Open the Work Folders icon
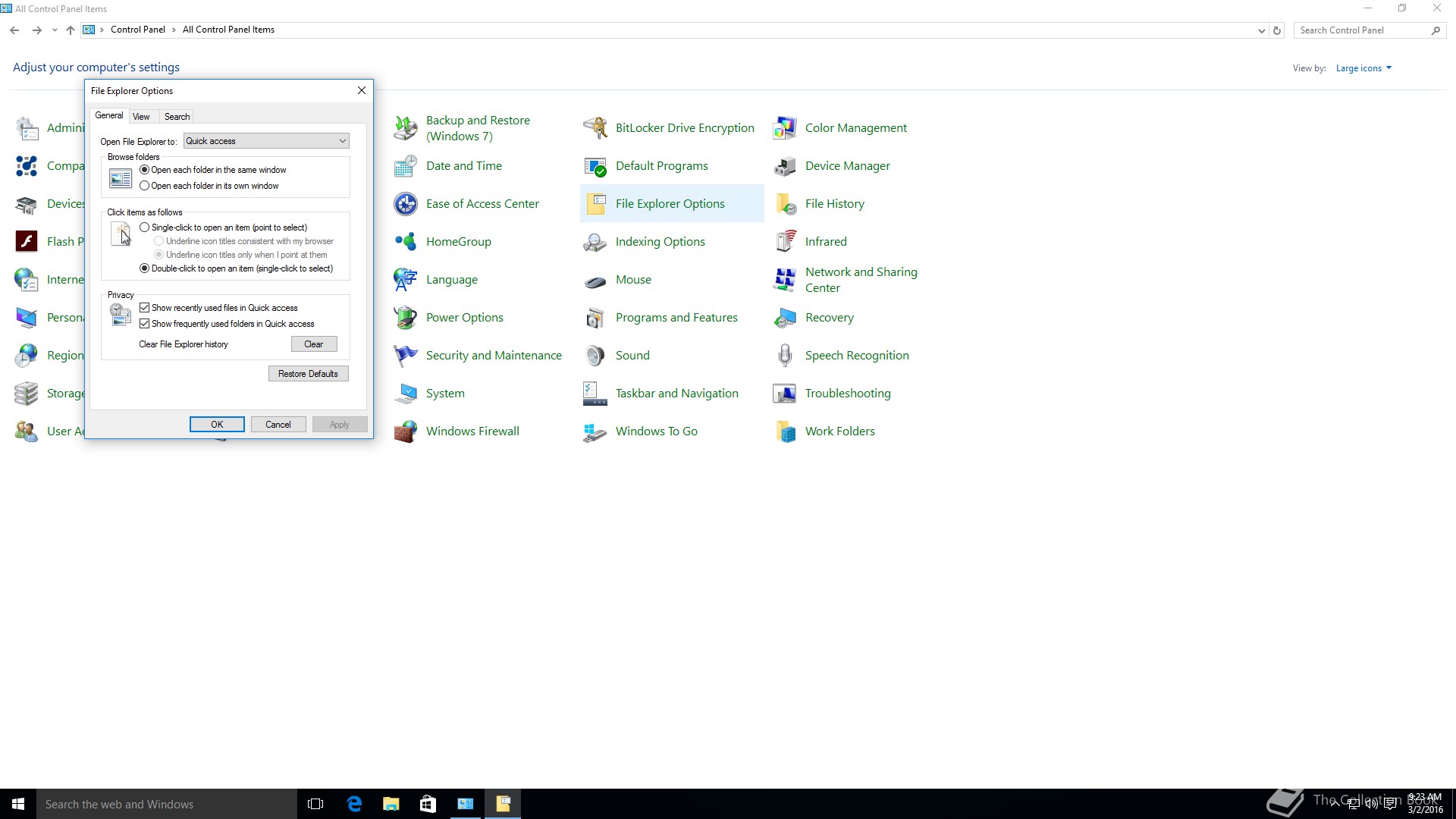The height and width of the screenshot is (819, 1456). pos(785,431)
